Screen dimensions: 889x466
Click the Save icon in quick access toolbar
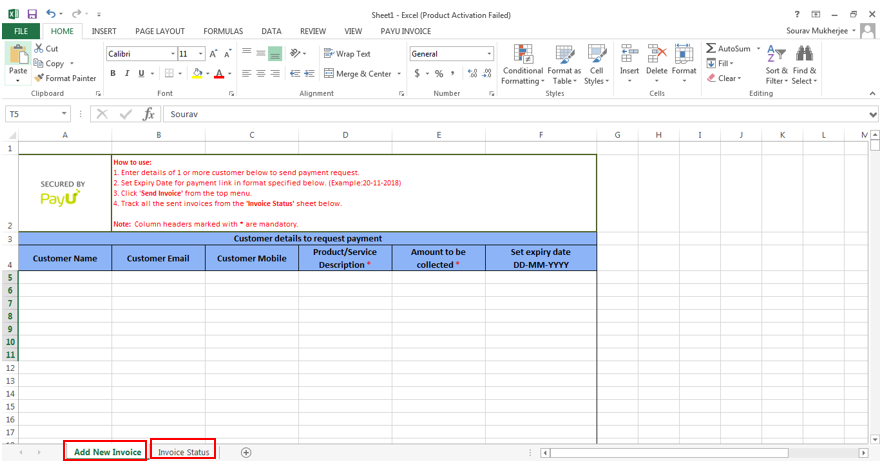tap(32, 14)
